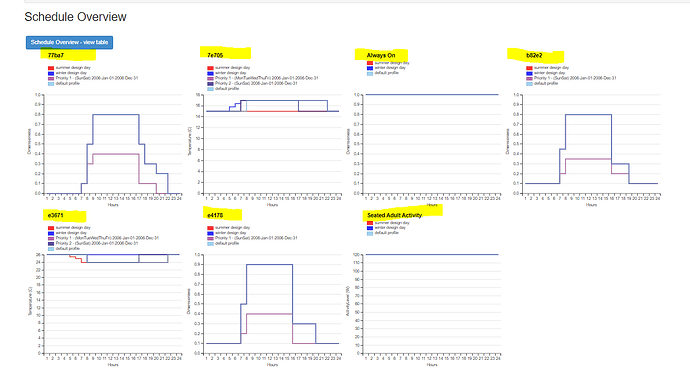
Task: Click red summer design day swatch under Always On
Action: (370, 63)
